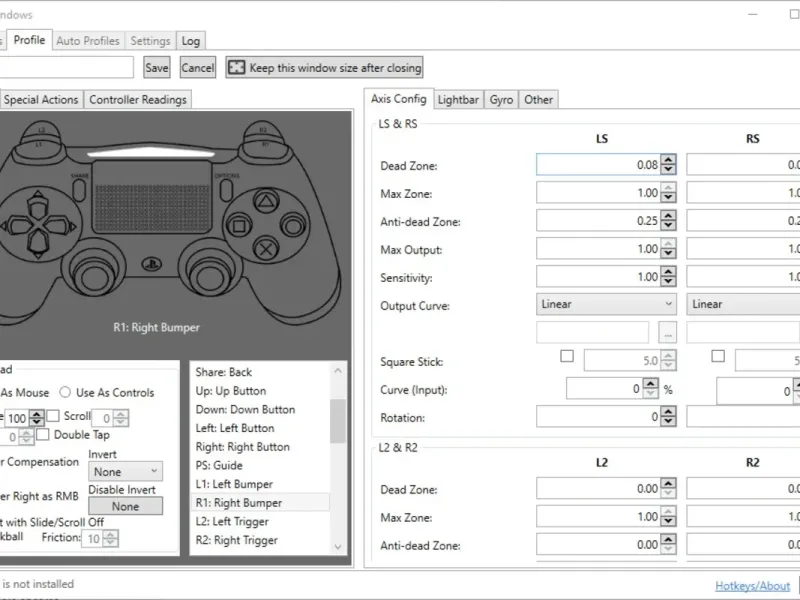Open the Other tab
The image size is (800, 600).
coord(538,99)
